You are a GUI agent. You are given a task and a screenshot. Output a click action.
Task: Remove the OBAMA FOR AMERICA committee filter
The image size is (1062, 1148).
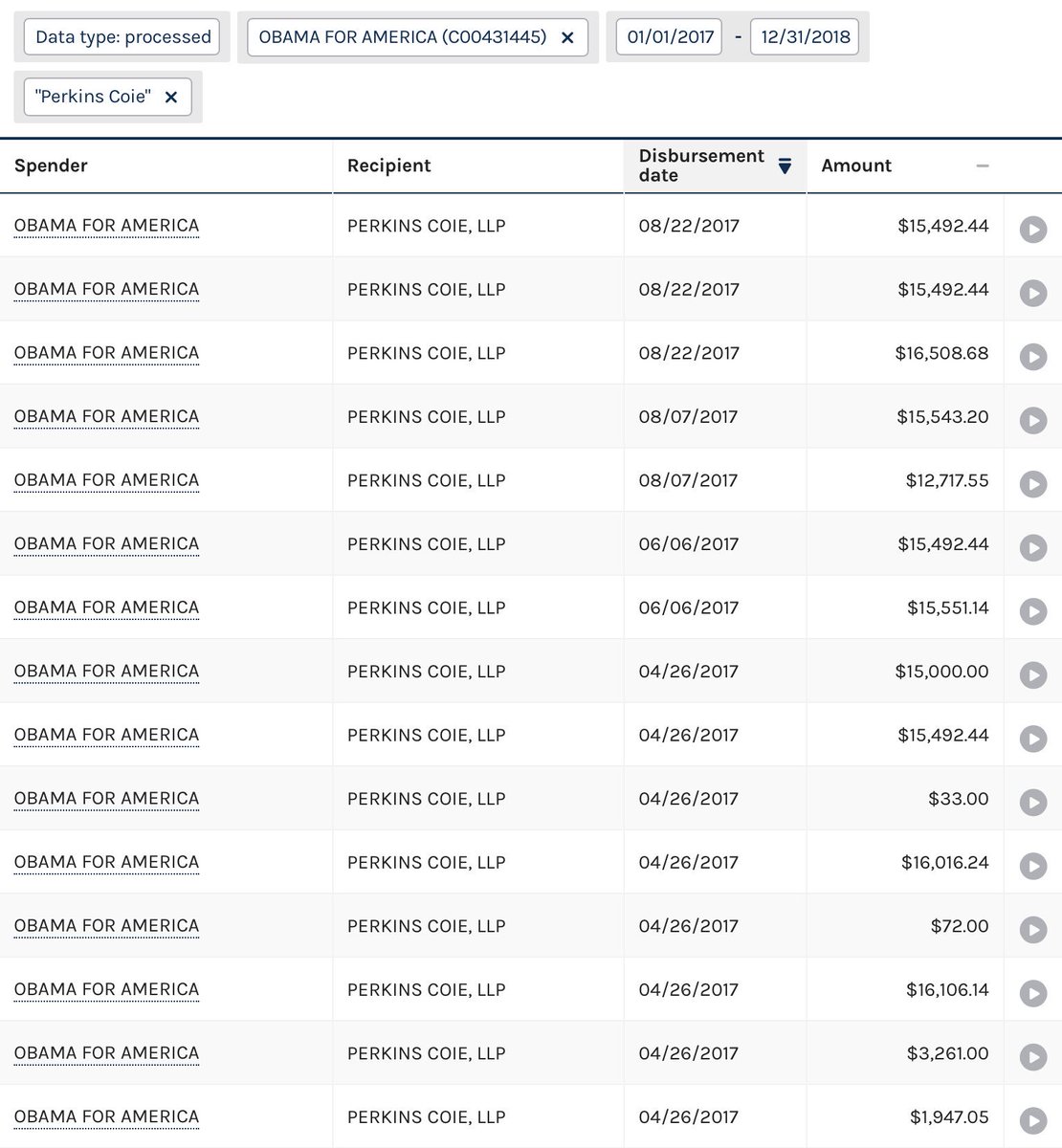point(567,37)
